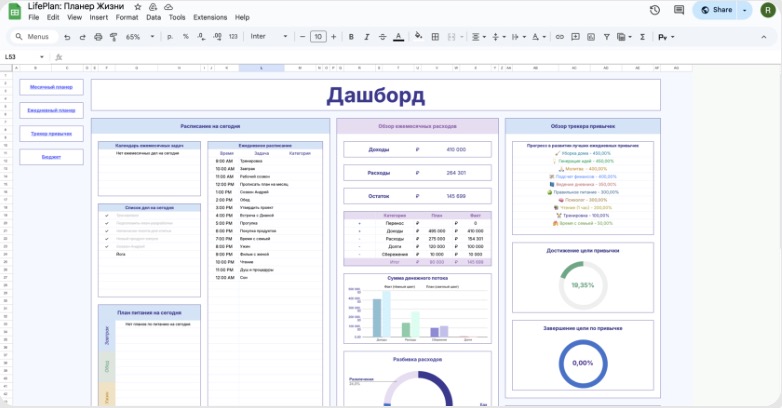Open the input tools dropdown
Image resolution: width=782 pixels, height=408 pixels.
tap(666, 37)
